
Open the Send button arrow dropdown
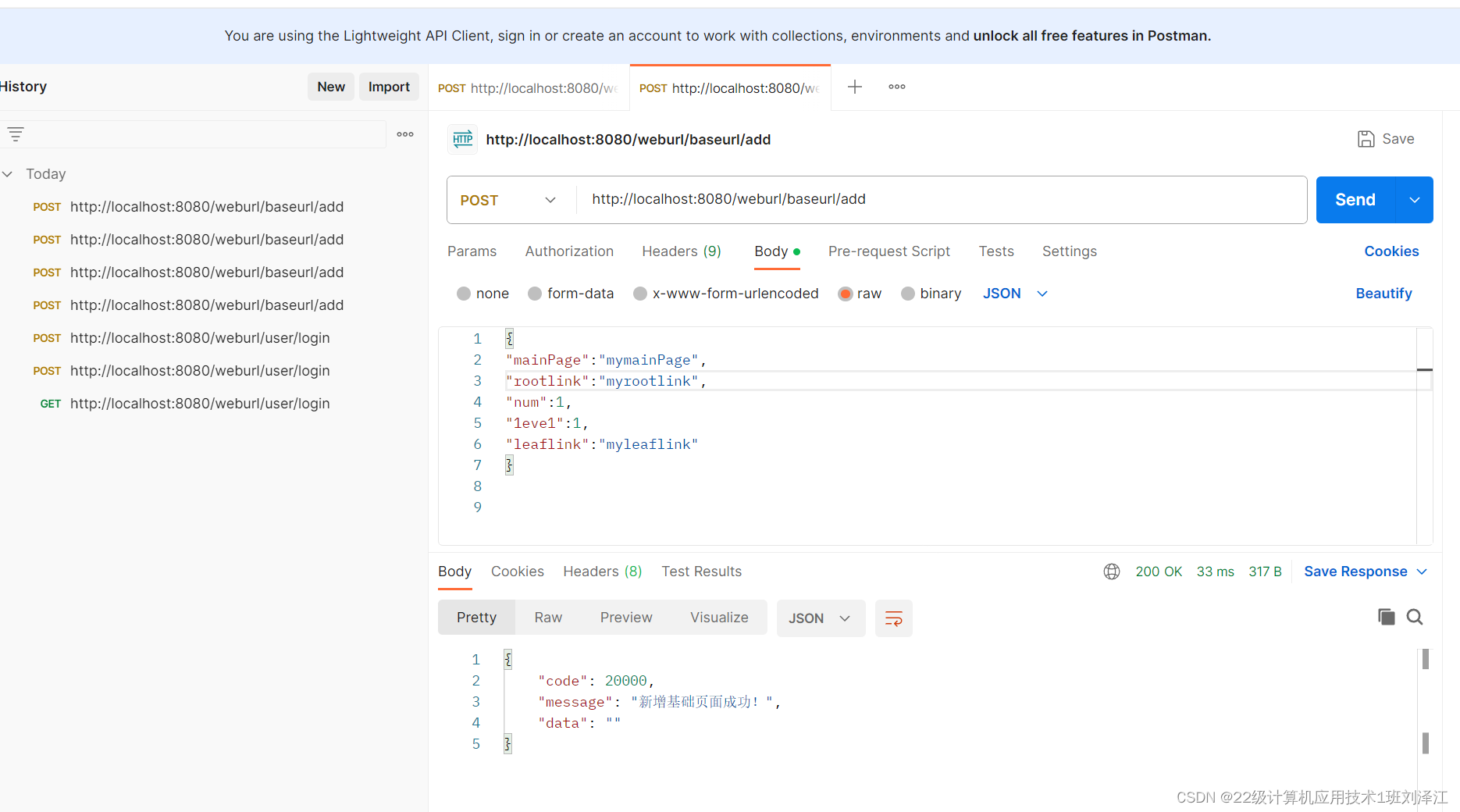[x=1415, y=200]
